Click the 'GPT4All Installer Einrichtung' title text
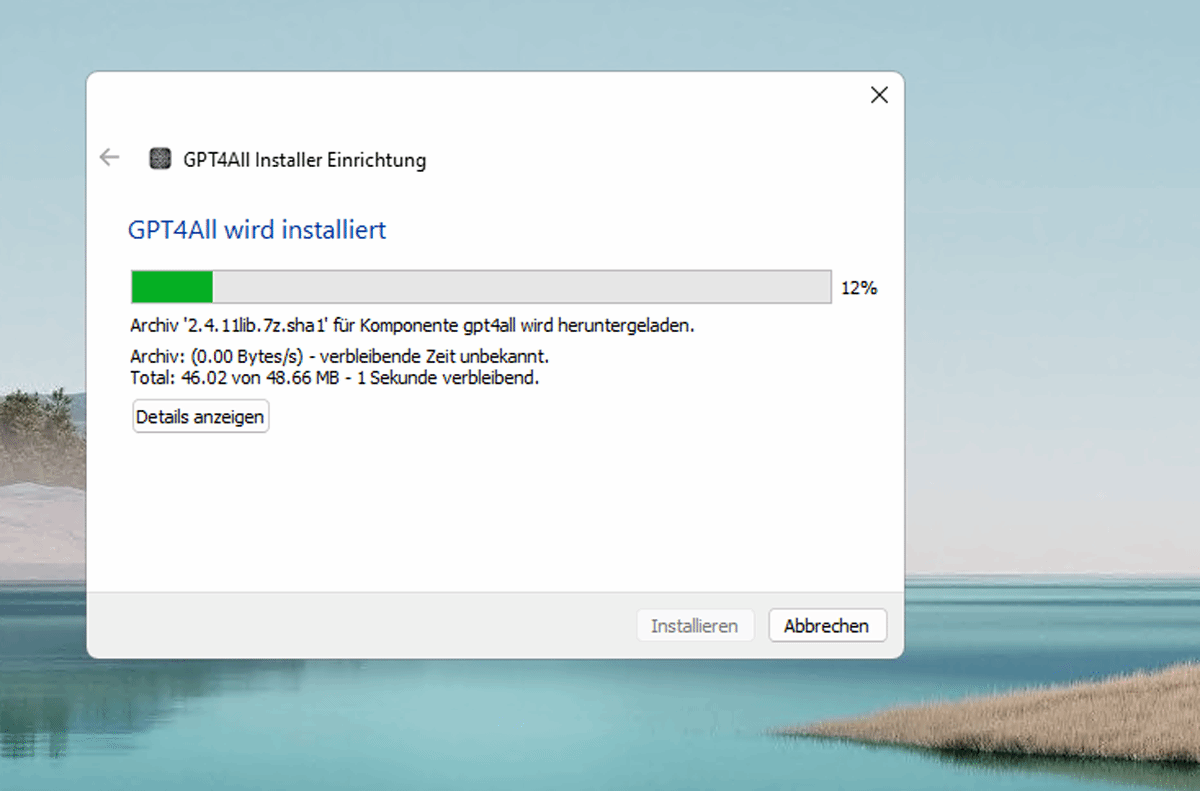The image size is (1200, 791). [x=304, y=160]
